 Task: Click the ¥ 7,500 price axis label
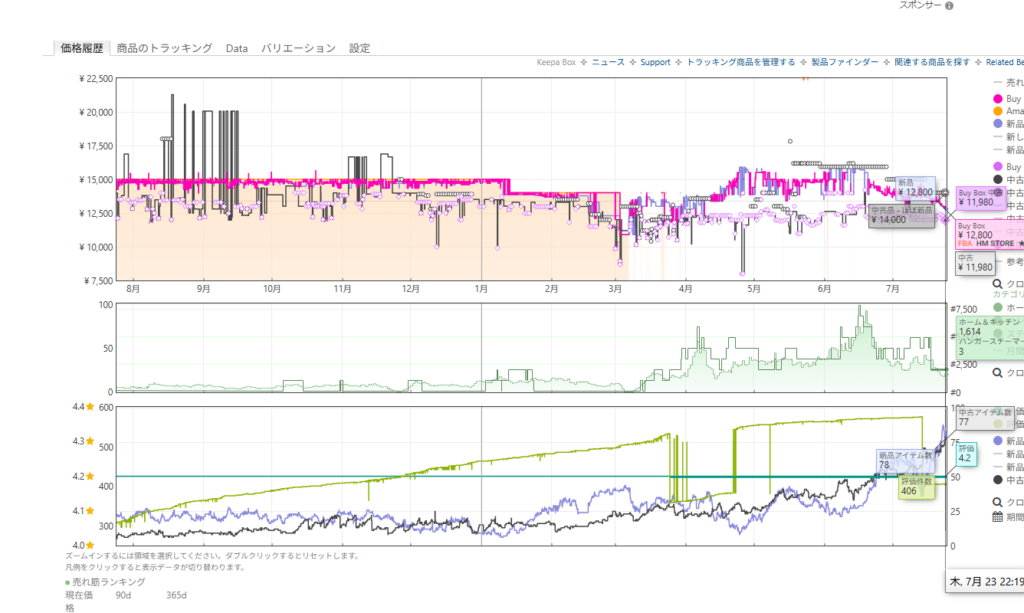98,281
